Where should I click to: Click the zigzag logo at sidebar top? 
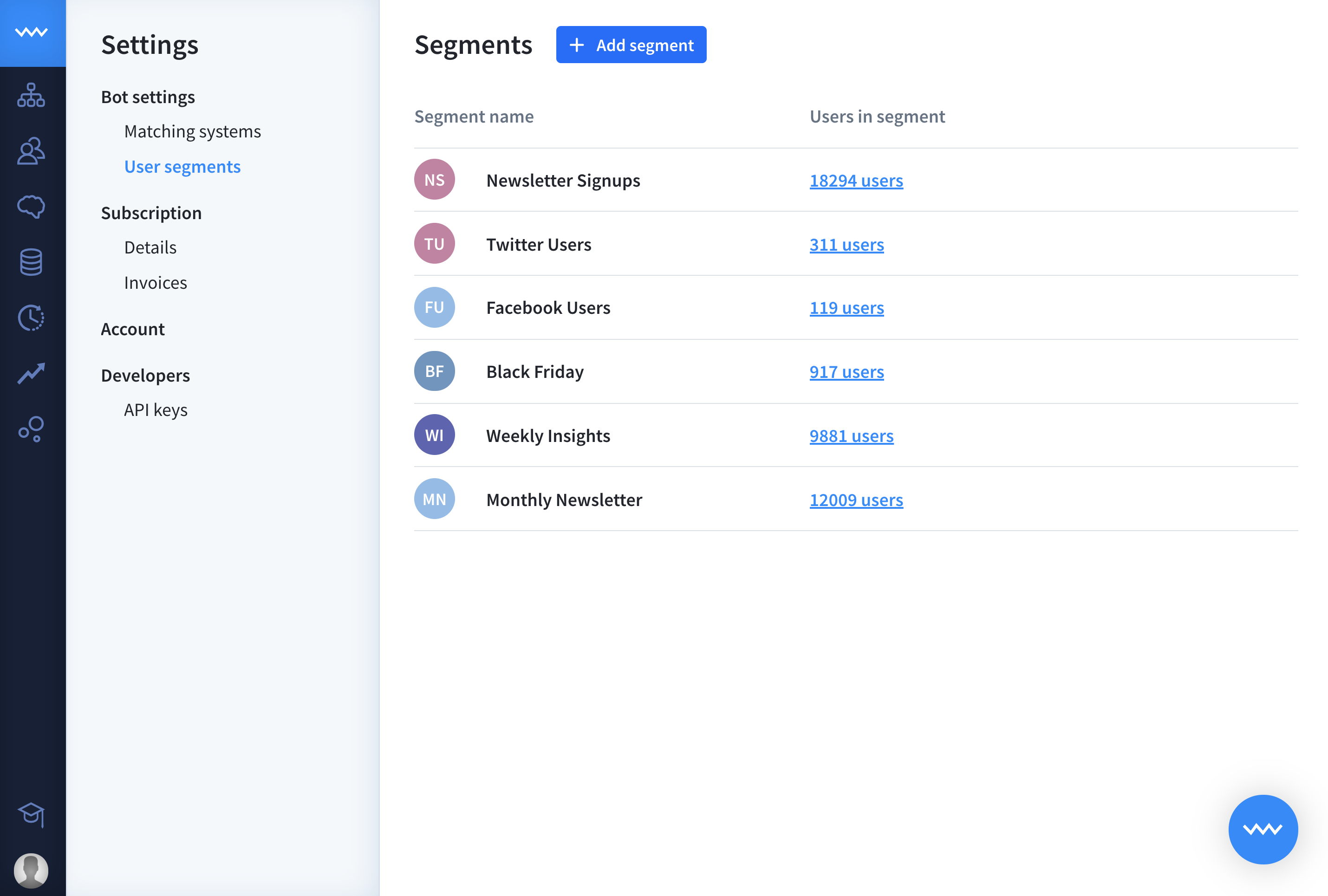pos(33,32)
